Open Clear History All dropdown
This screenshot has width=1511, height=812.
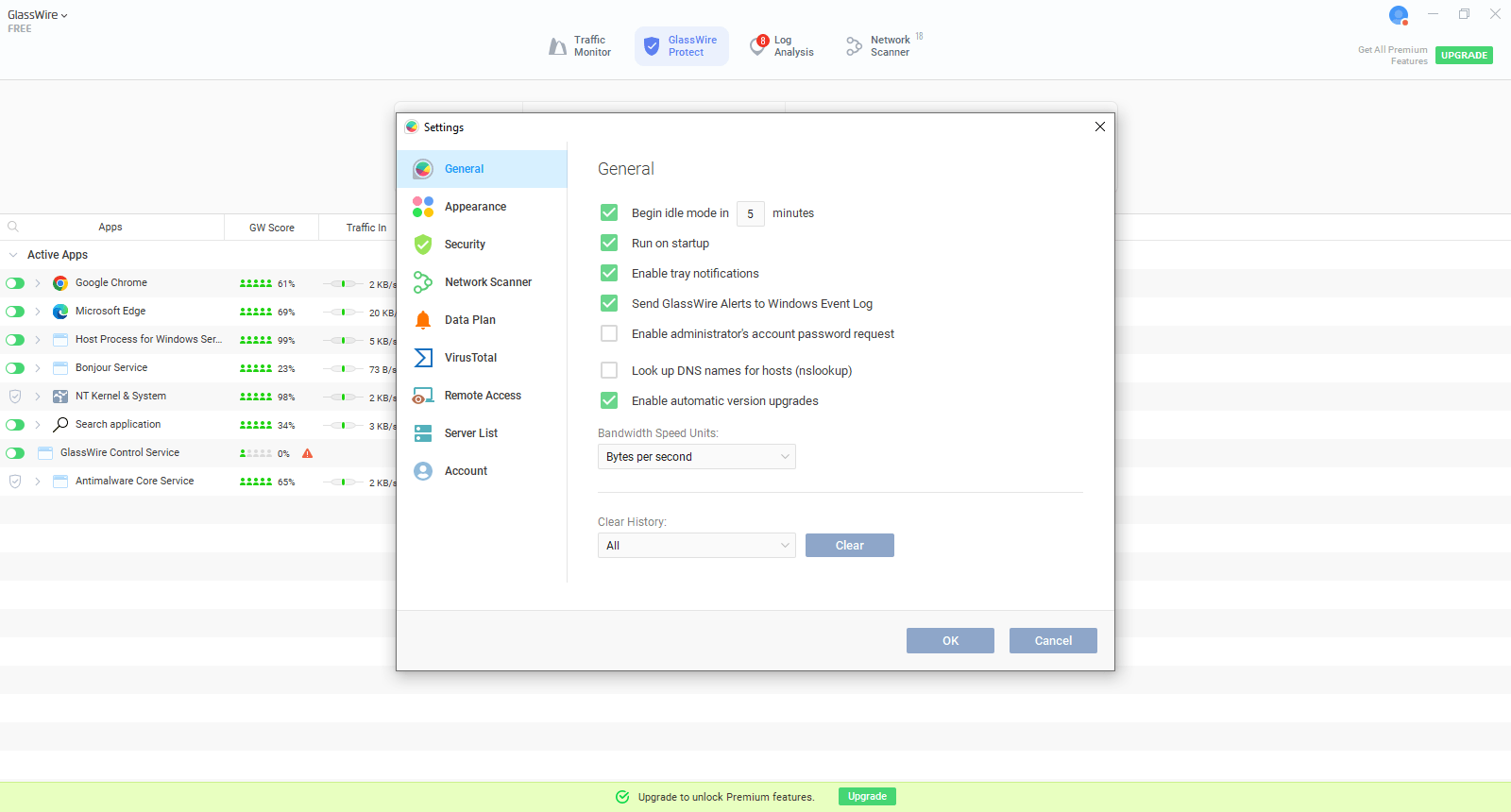tap(697, 546)
